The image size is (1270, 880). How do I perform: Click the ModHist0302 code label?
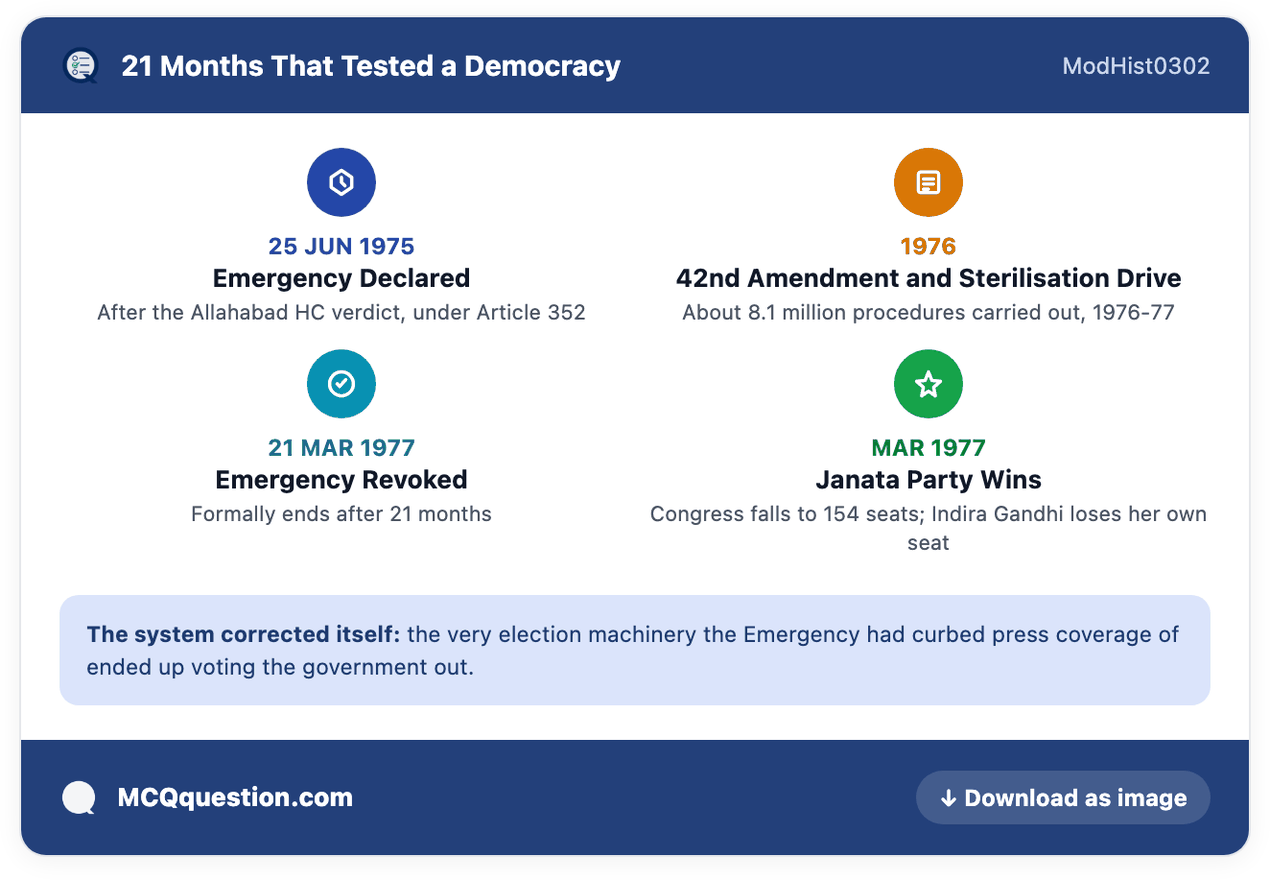click(1136, 66)
